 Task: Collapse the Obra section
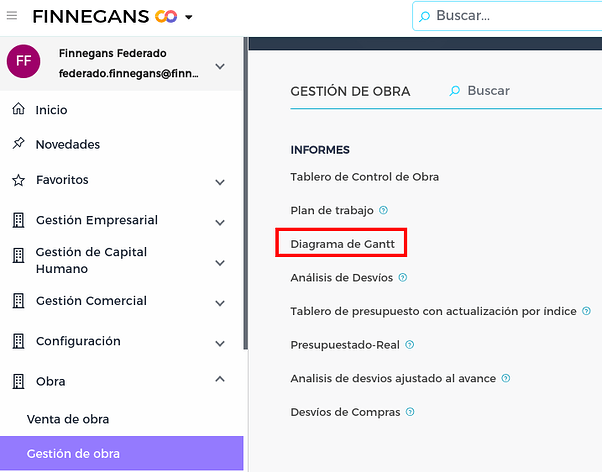(220, 381)
